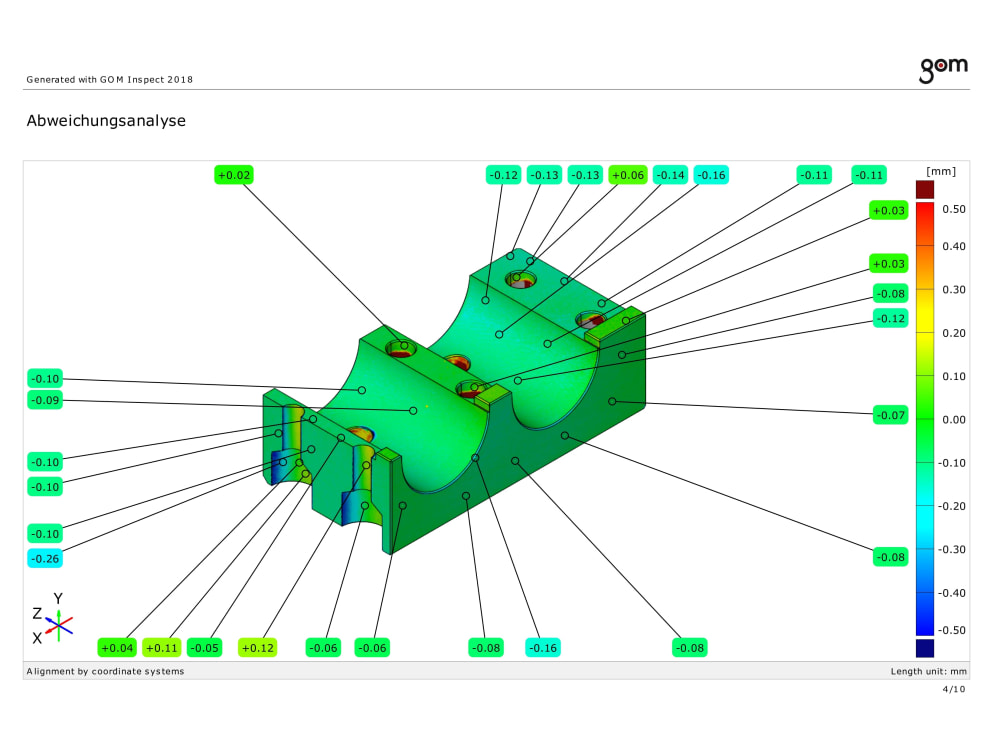Select the -0.07 deviation label

coord(890,415)
